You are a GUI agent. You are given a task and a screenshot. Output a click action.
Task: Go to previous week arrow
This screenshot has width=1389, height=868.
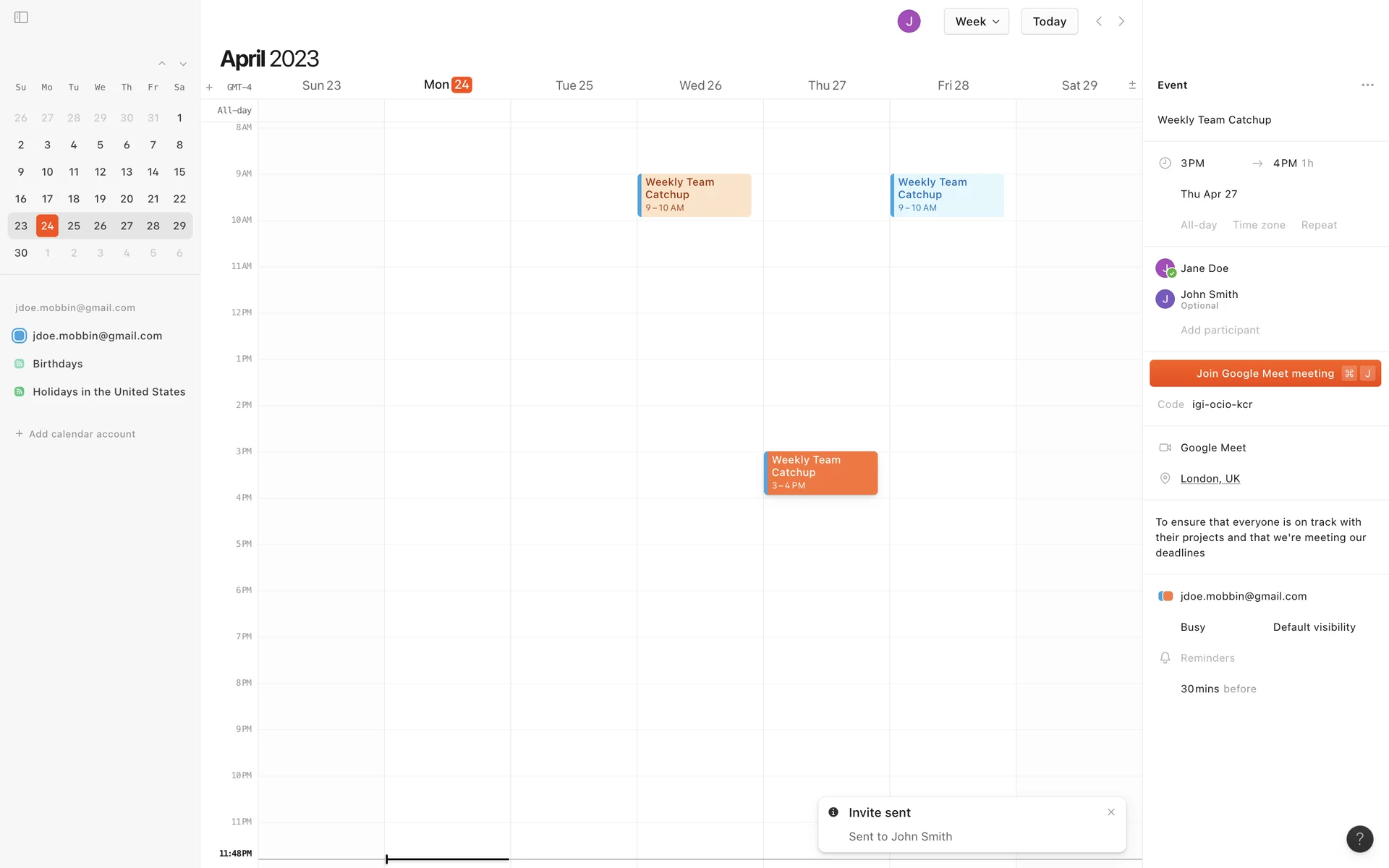1099,22
